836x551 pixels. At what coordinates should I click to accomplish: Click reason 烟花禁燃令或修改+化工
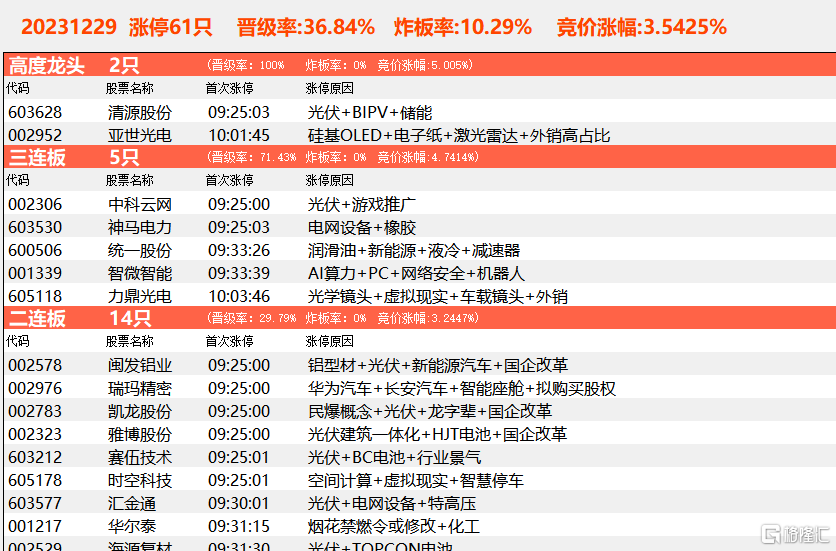pyautogui.click(x=394, y=526)
